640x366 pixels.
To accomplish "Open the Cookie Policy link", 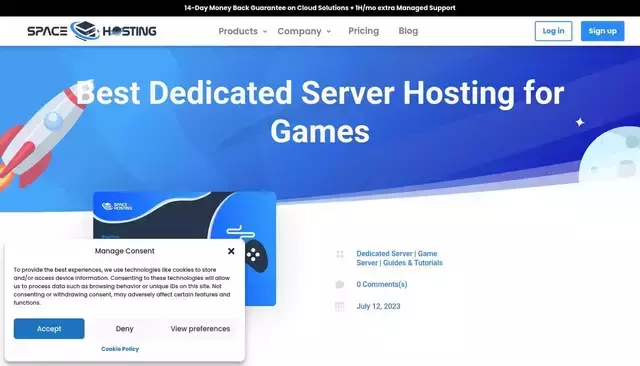I will (120, 349).
